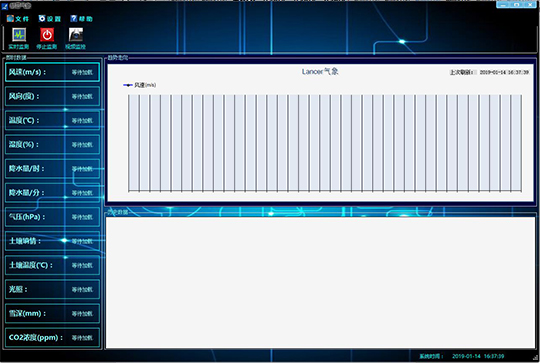Screen dimensions: 540x363
Task: Select the 土壤温度(℃) reading row
Action: [x=52, y=265]
